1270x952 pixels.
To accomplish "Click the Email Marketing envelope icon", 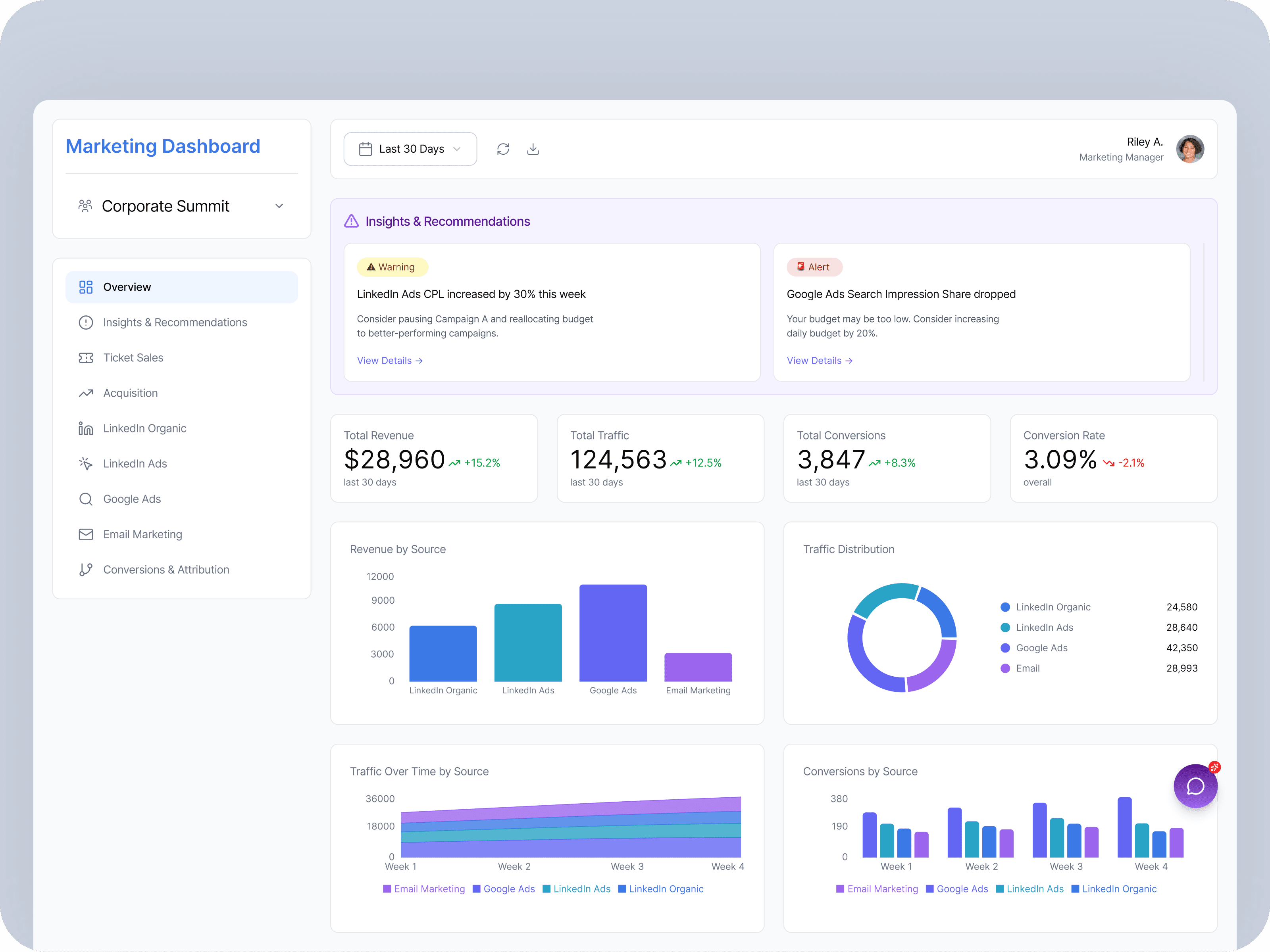I will coord(86,535).
